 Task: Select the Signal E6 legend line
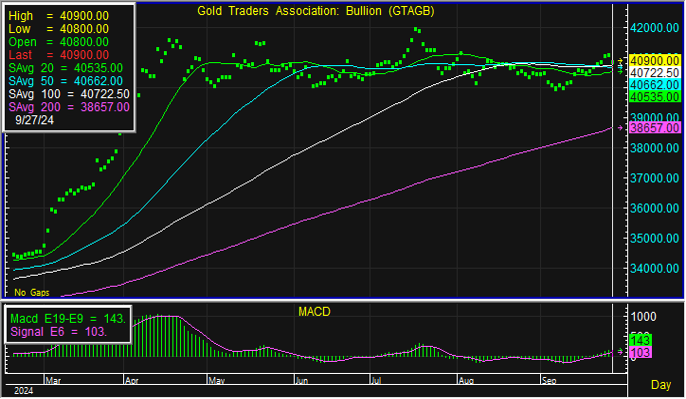(58, 332)
